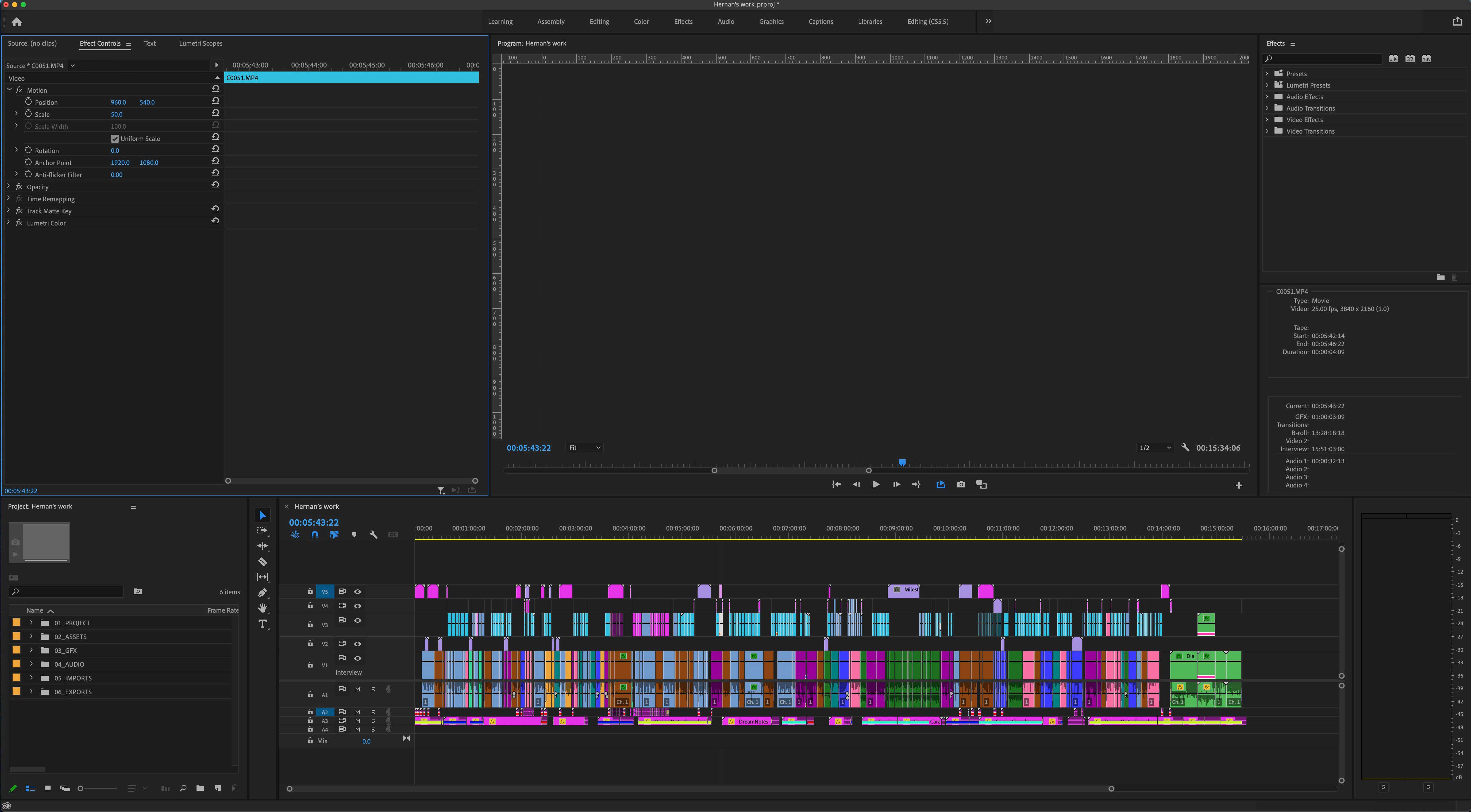Open the Lumetri Scopes tab
This screenshot has width=1471, height=812.
pyautogui.click(x=201, y=43)
